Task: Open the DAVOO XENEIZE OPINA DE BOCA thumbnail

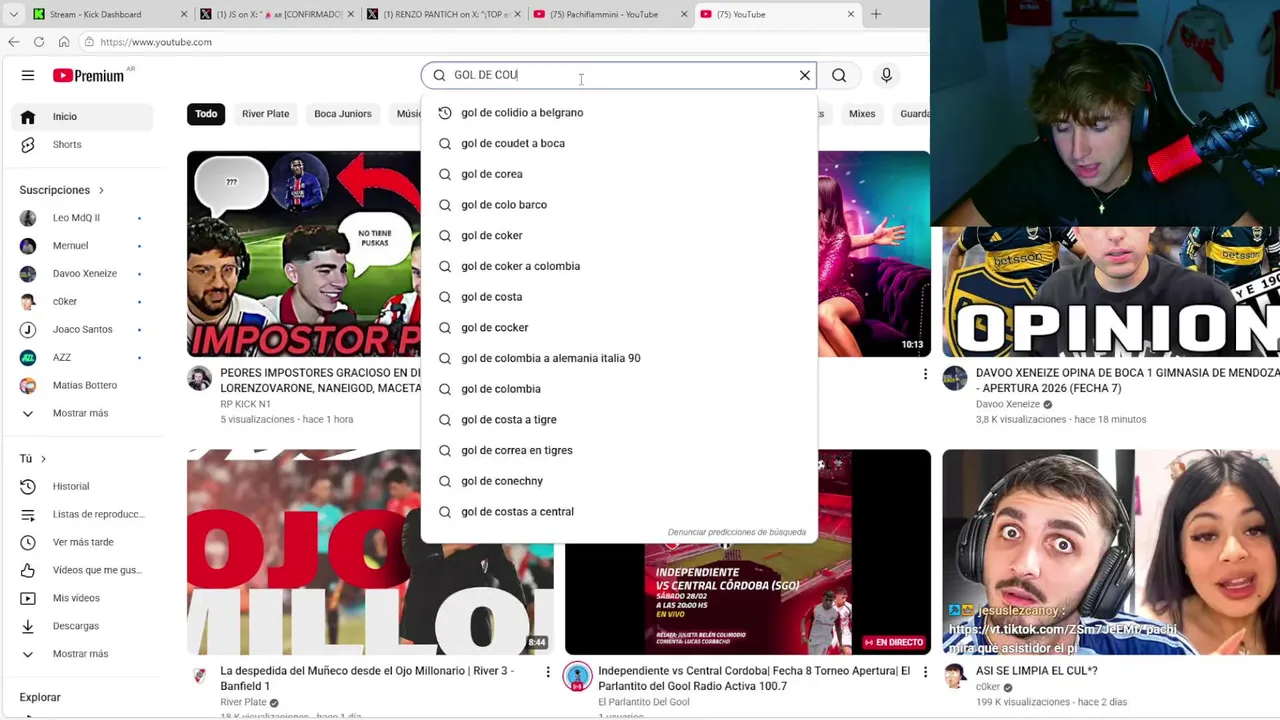Action: pos(1111,291)
